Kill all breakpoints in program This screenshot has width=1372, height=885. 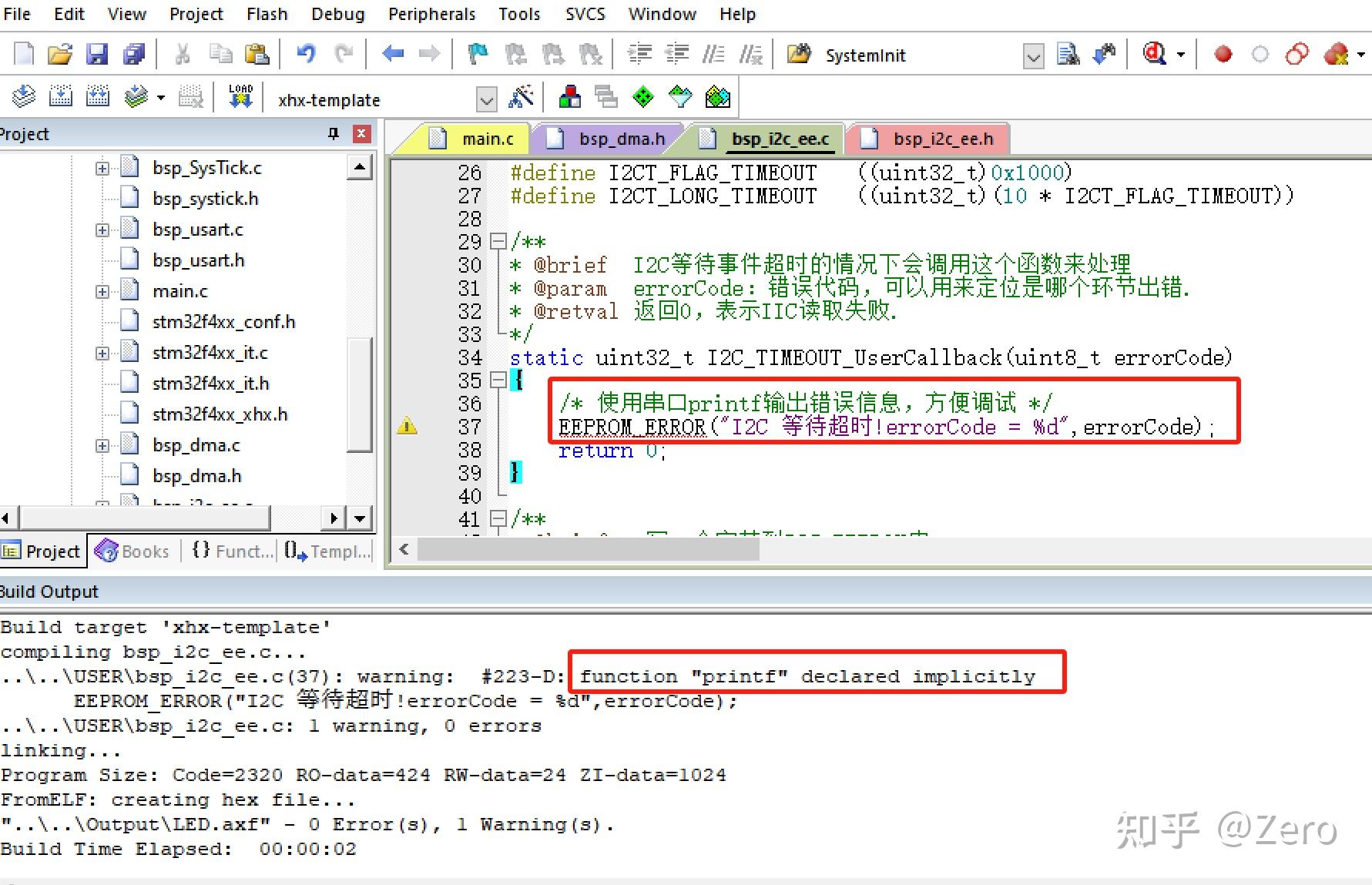tap(1335, 54)
